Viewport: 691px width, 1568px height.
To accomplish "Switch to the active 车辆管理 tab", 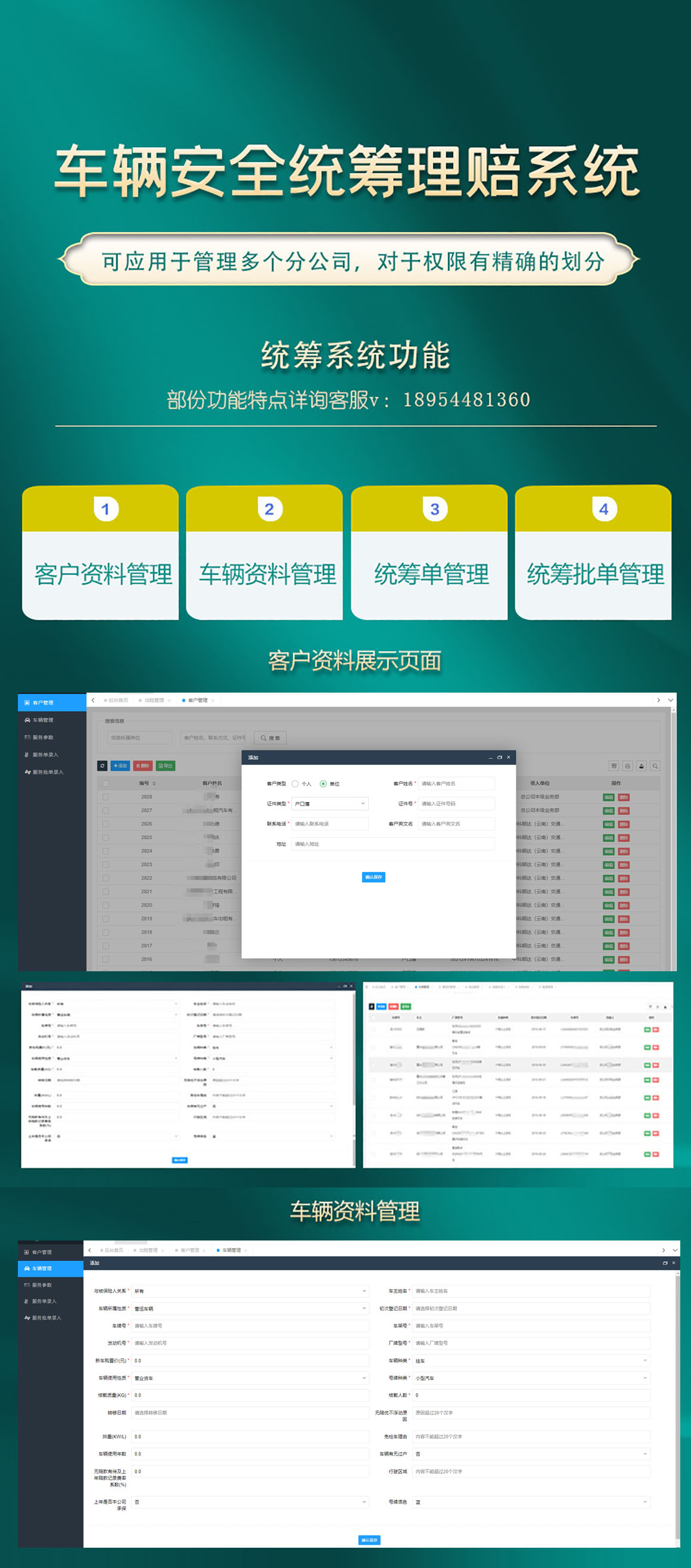I will [x=231, y=1250].
